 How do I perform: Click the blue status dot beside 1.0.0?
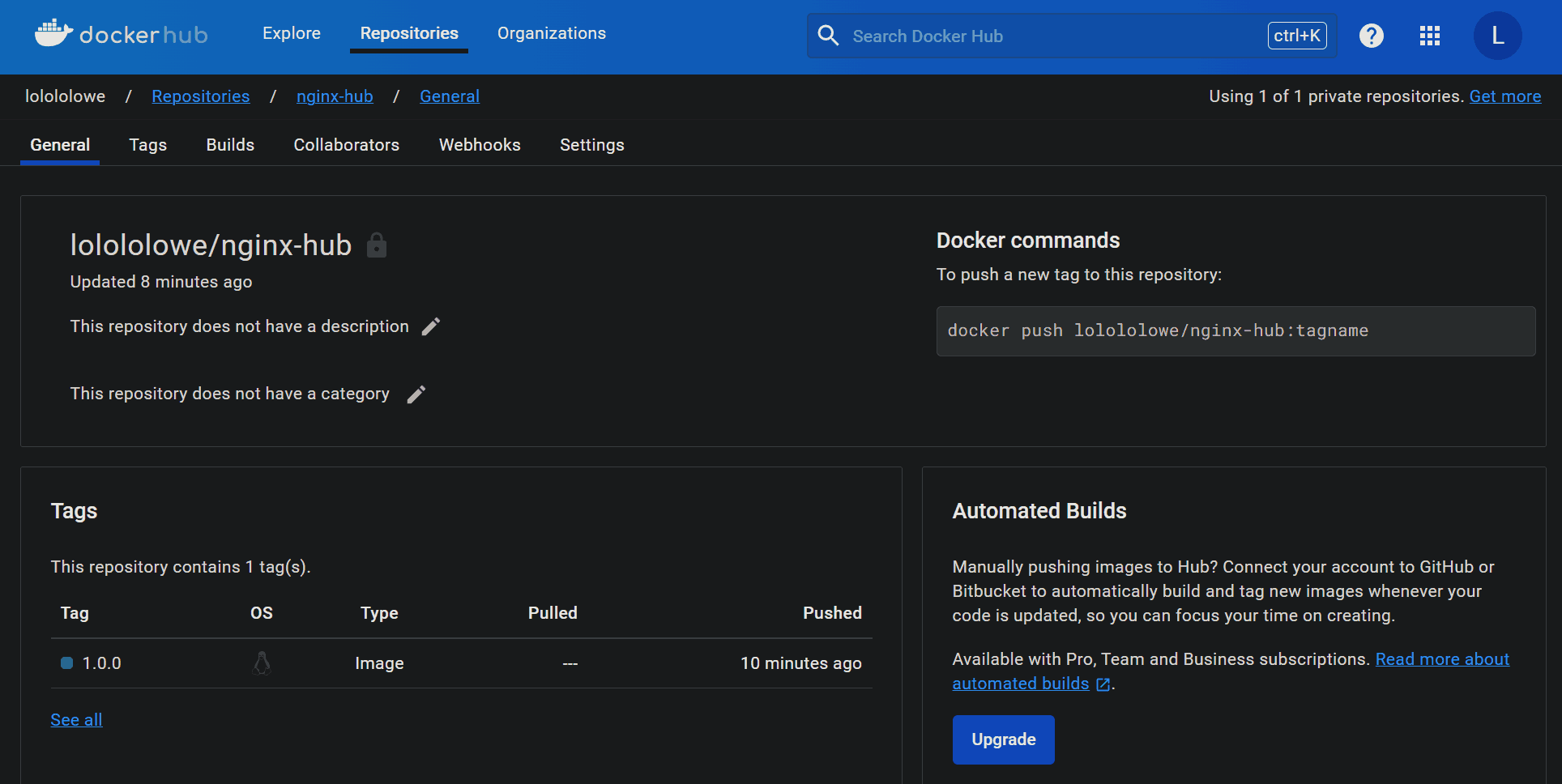tap(67, 663)
